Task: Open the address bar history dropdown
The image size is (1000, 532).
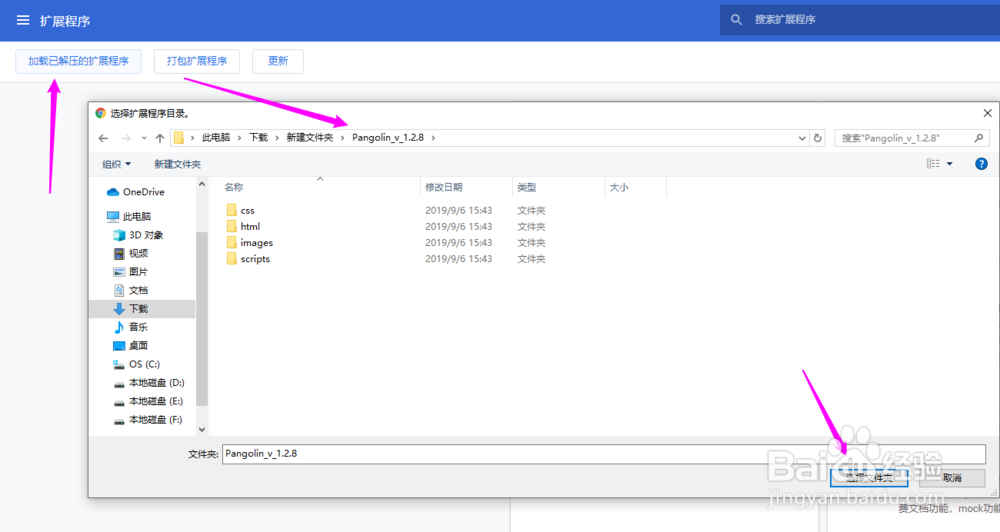Action: [802, 138]
